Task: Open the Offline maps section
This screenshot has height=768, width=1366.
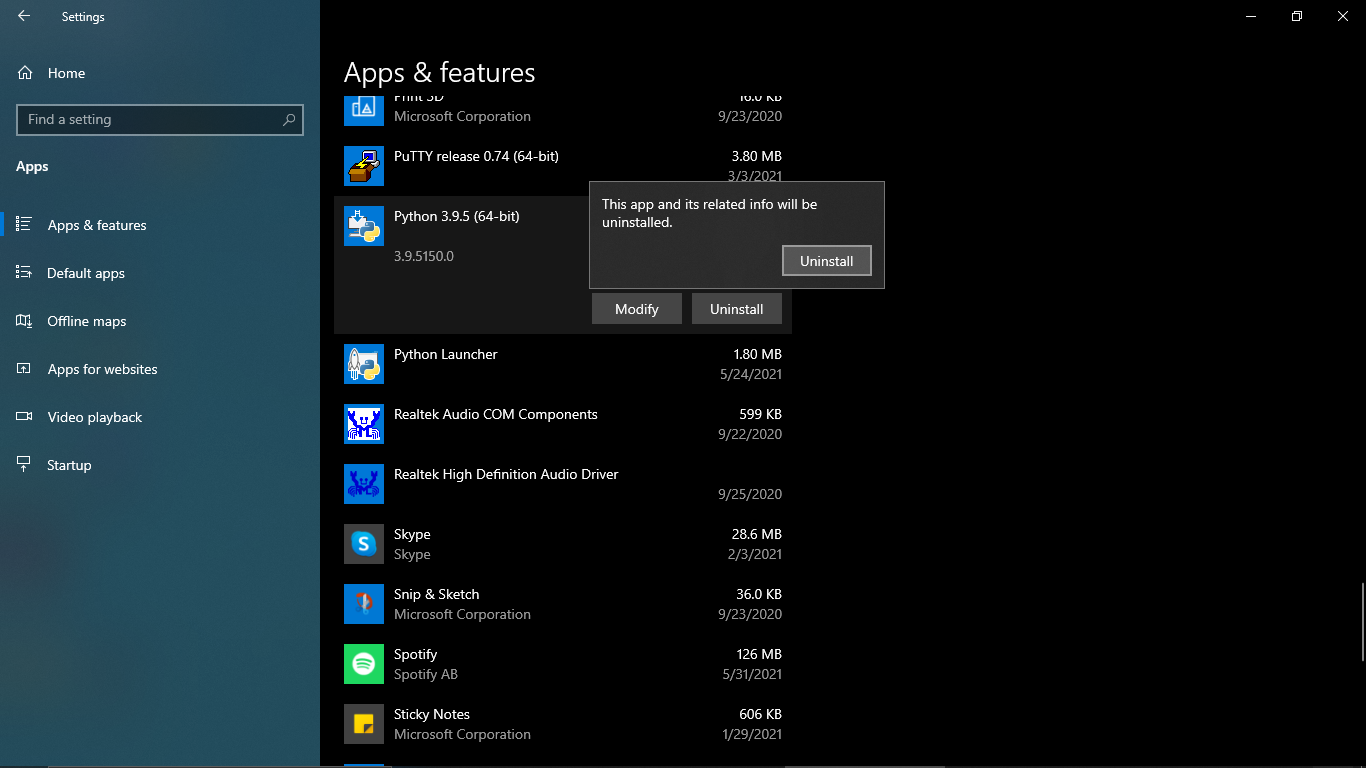Action: coord(87,321)
